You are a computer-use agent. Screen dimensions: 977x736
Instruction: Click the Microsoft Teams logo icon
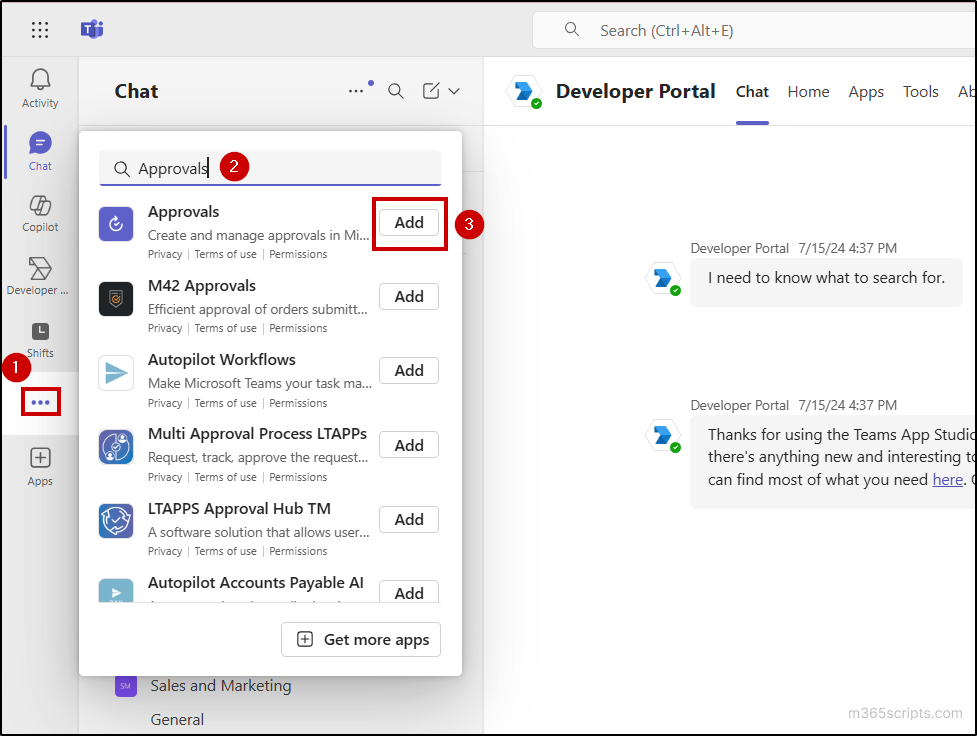[91, 30]
